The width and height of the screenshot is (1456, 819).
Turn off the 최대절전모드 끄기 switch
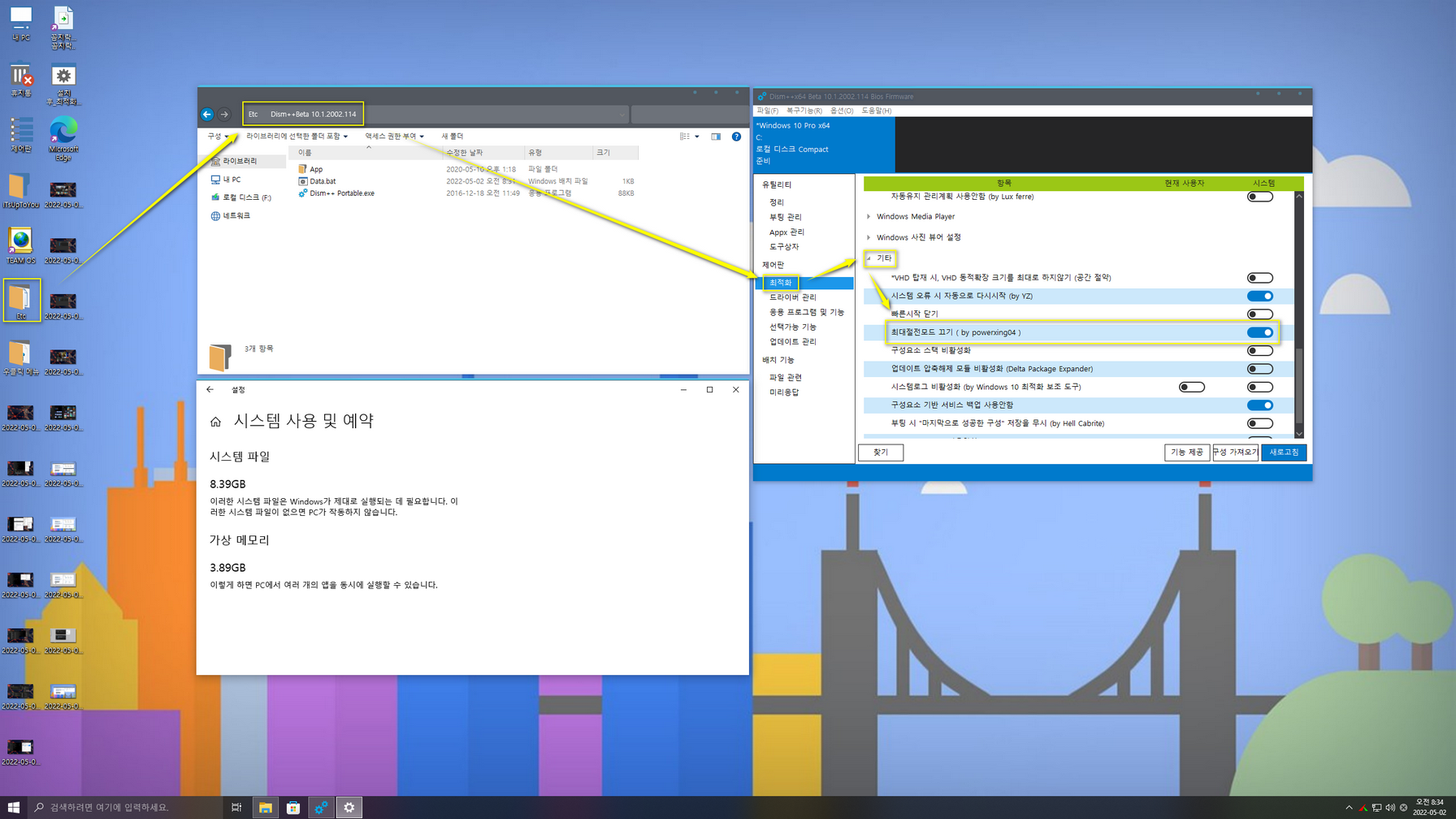tap(1259, 332)
